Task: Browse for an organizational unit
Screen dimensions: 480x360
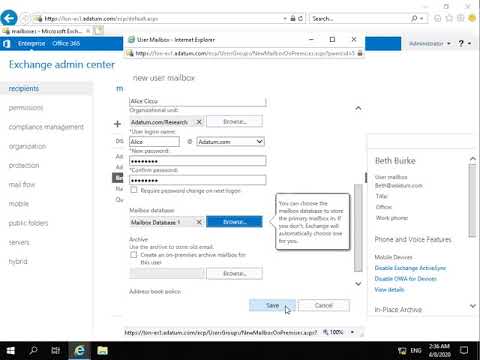Action: coord(234,122)
